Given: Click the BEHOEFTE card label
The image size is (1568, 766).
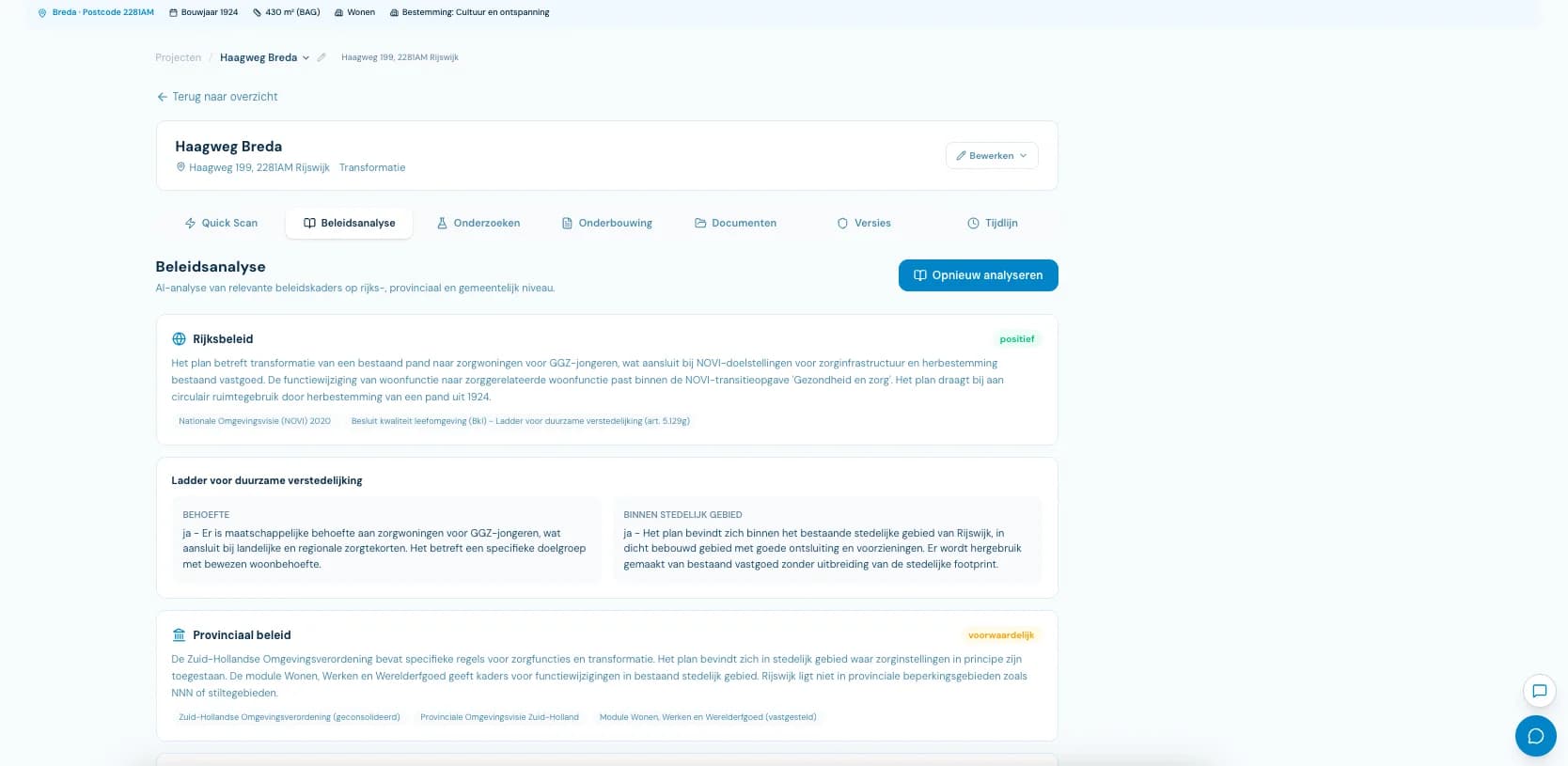Looking at the screenshot, I should point(206,515).
